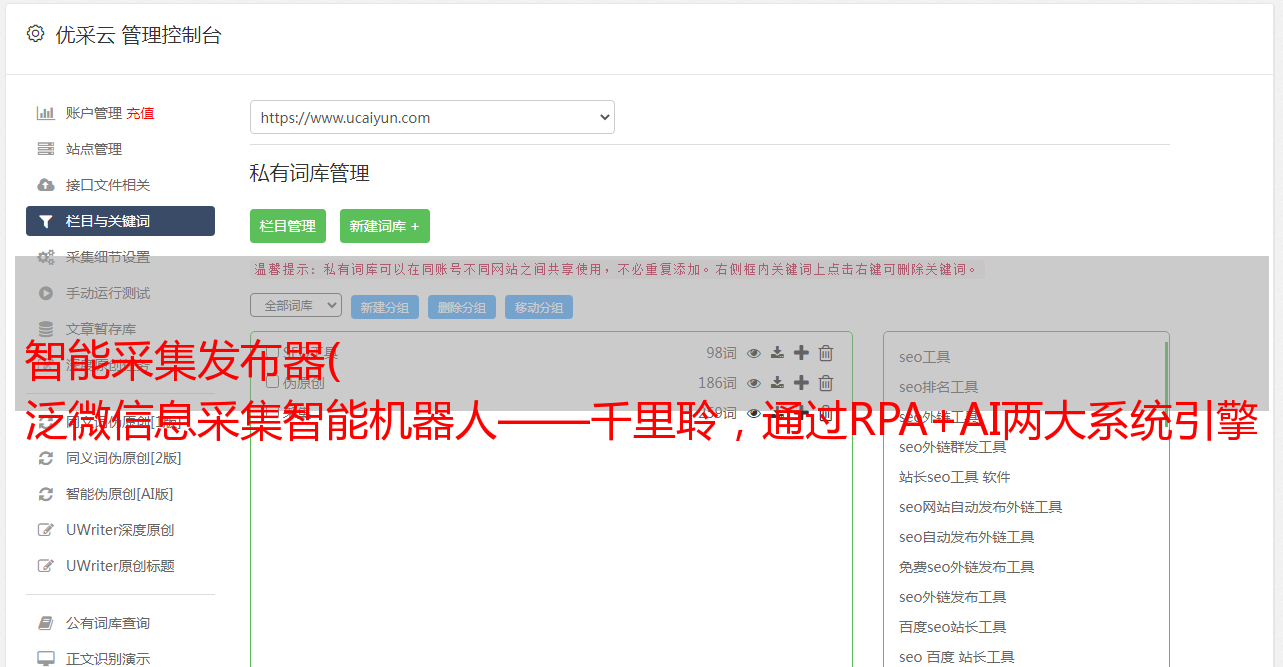1283x667 pixels.
Task: Click the 新建分组 button
Action: pyautogui.click(x=385, y=307)
